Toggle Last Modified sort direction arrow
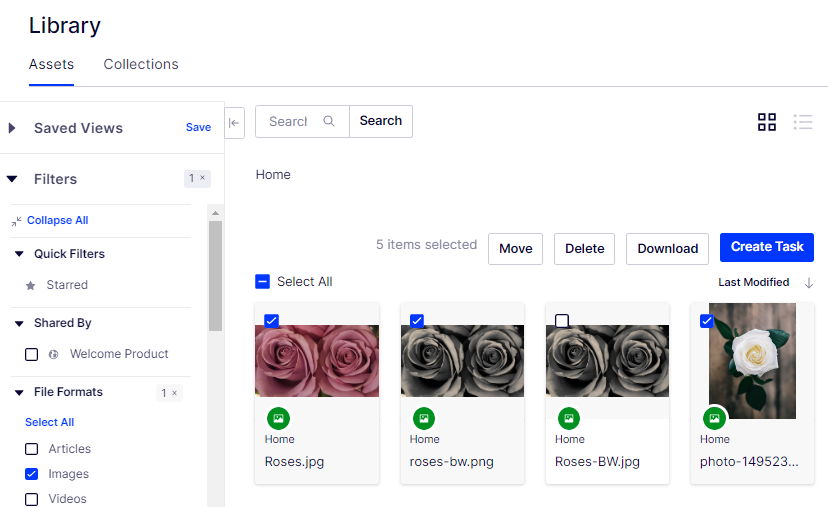The height and width of the screenshot is (507, 828). (808, 283)
